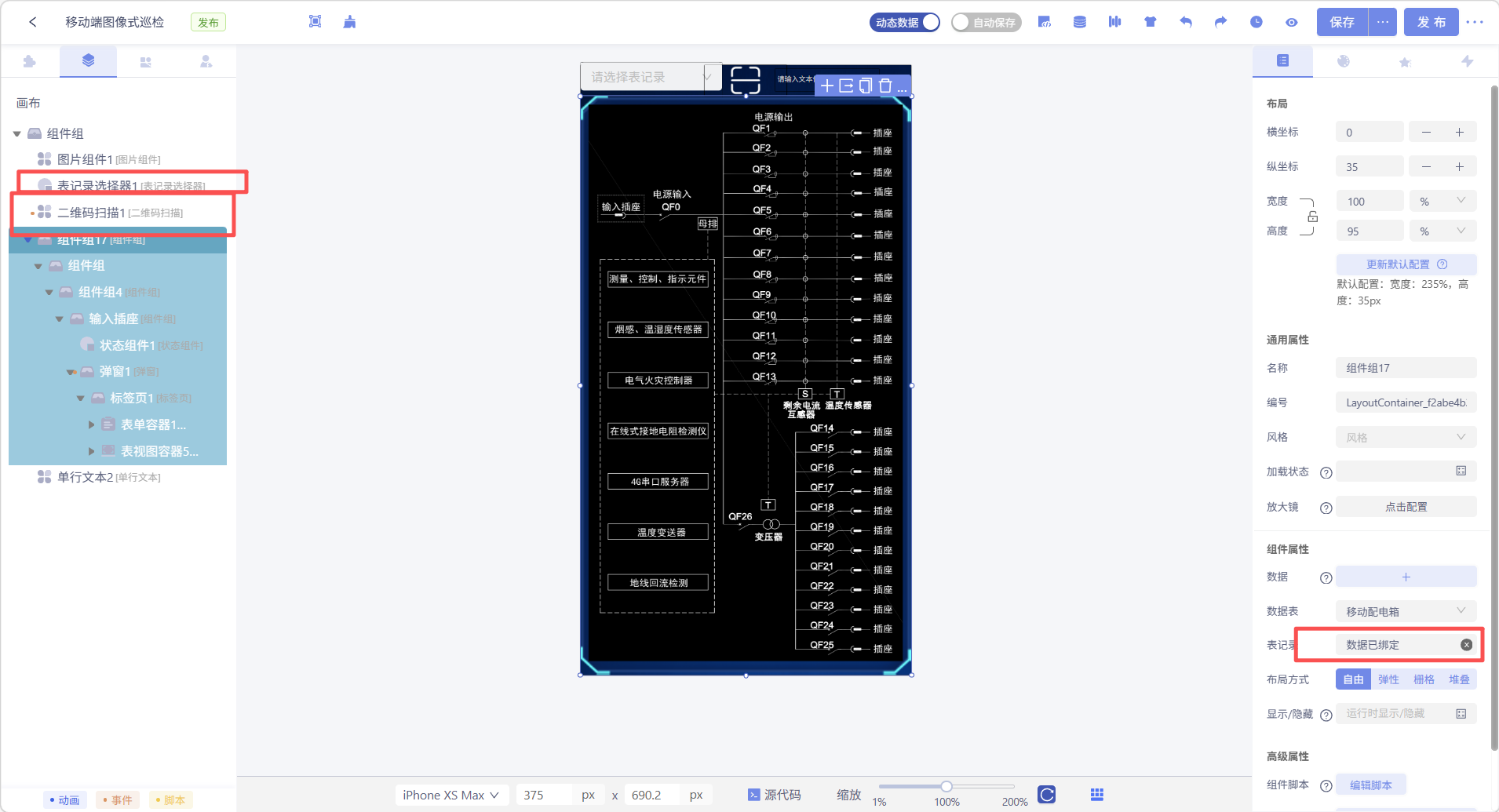Click the back arrow icon

pyautogui.click(x=33, y=22)
